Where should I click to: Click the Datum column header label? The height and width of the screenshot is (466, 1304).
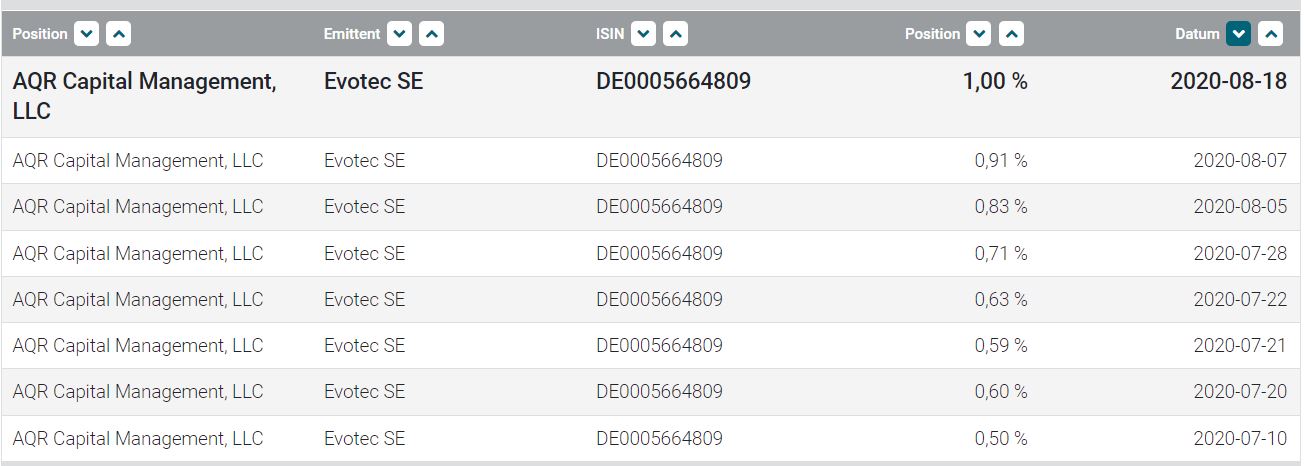(x=1198, y=34)
